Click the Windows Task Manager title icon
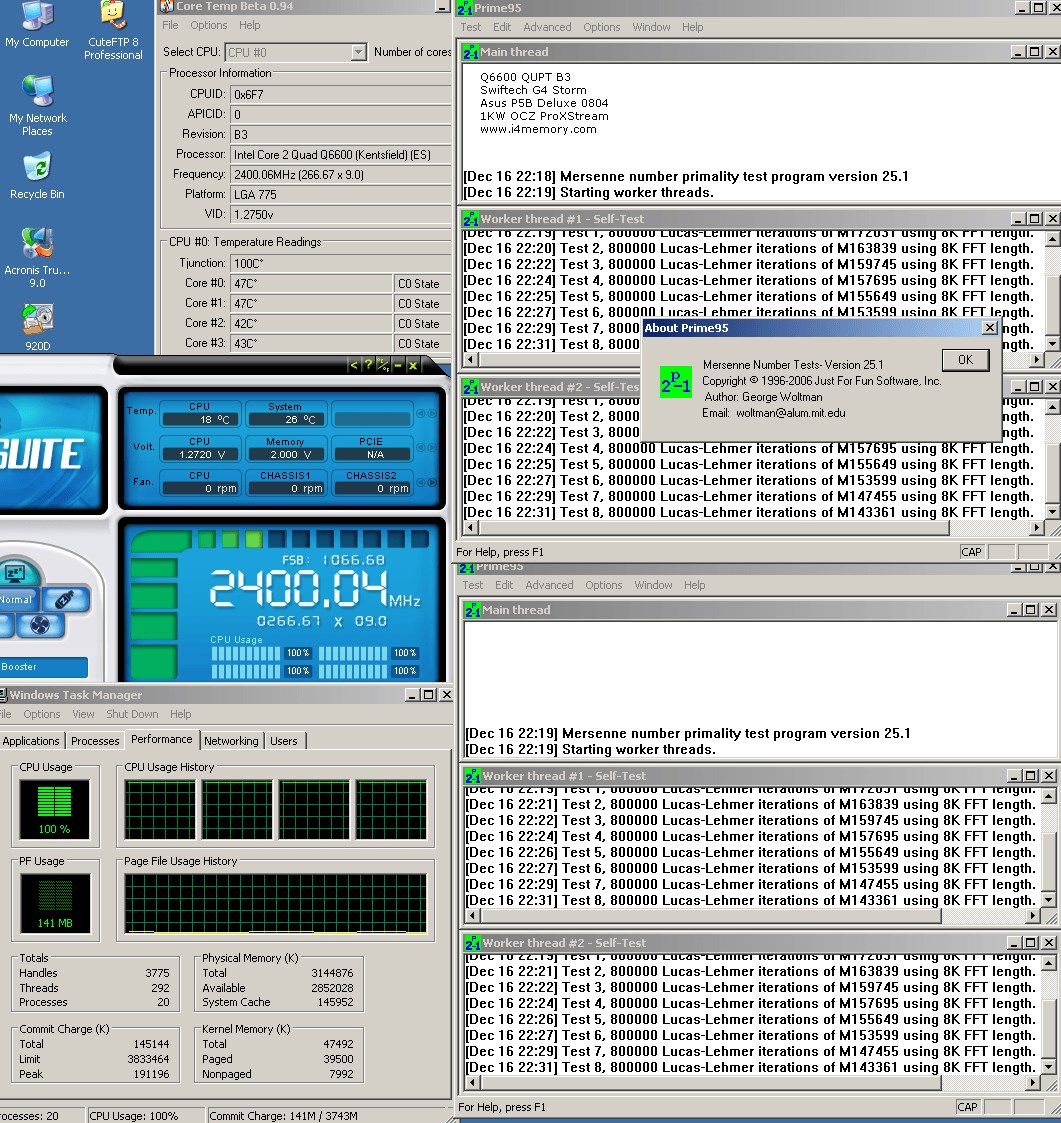The image size is (1061, 1123). tap(3, 695)
